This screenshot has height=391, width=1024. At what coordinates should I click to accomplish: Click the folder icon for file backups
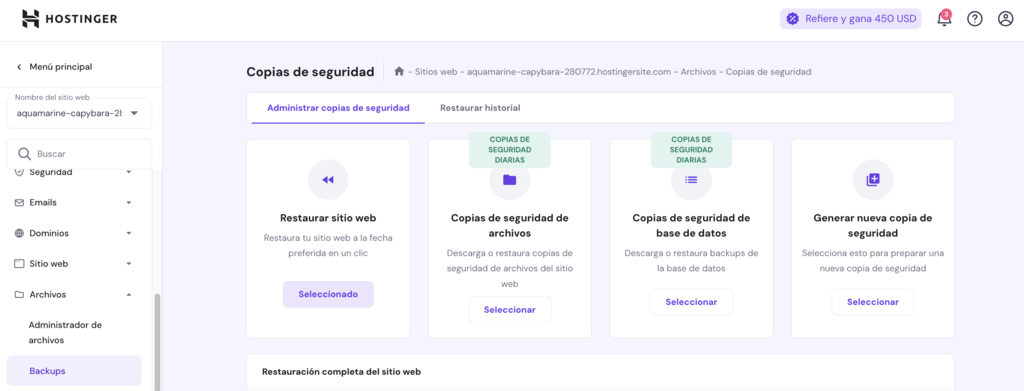[x=509, y=180]
